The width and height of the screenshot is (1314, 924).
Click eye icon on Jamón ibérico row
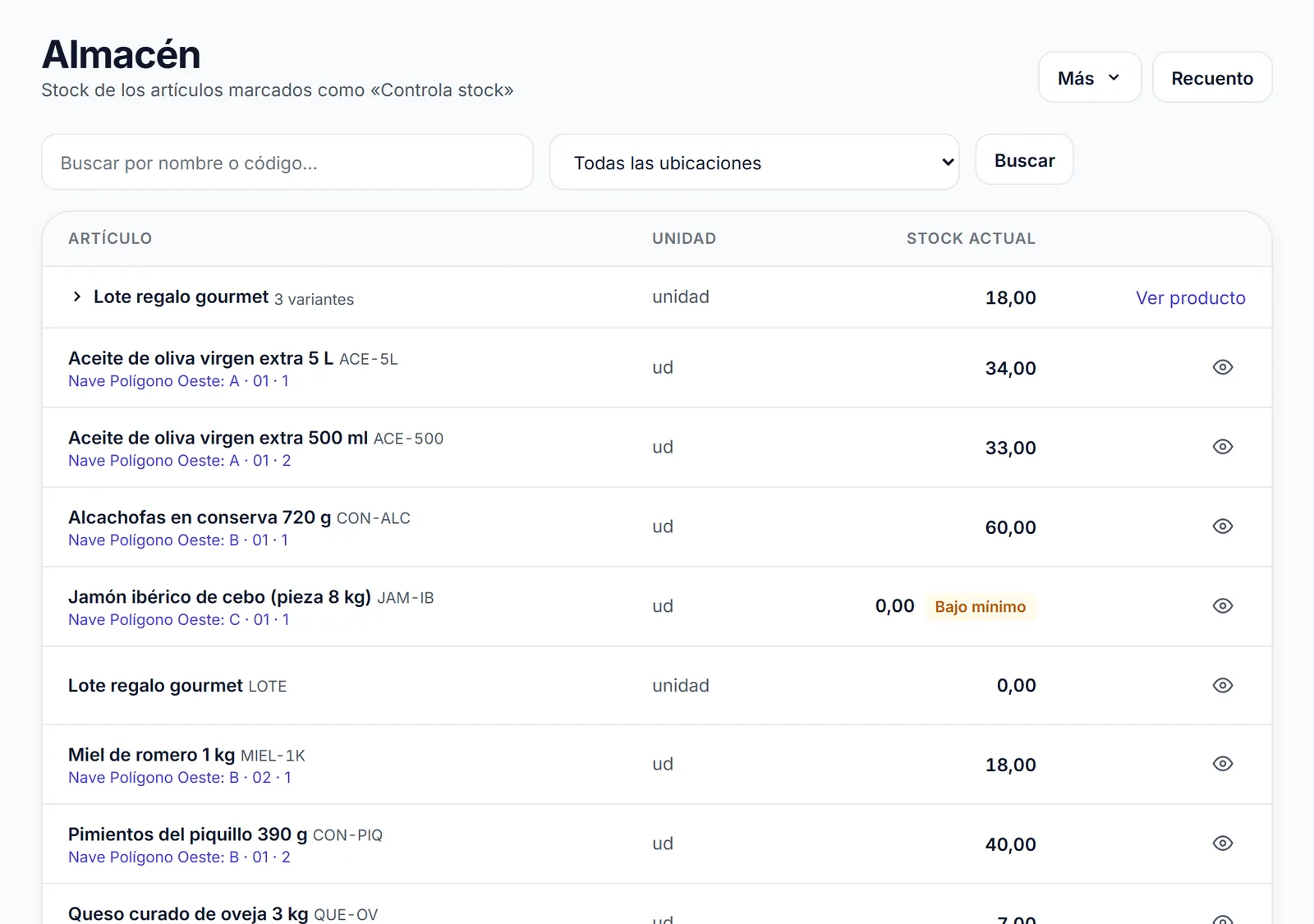(1222, 606)
